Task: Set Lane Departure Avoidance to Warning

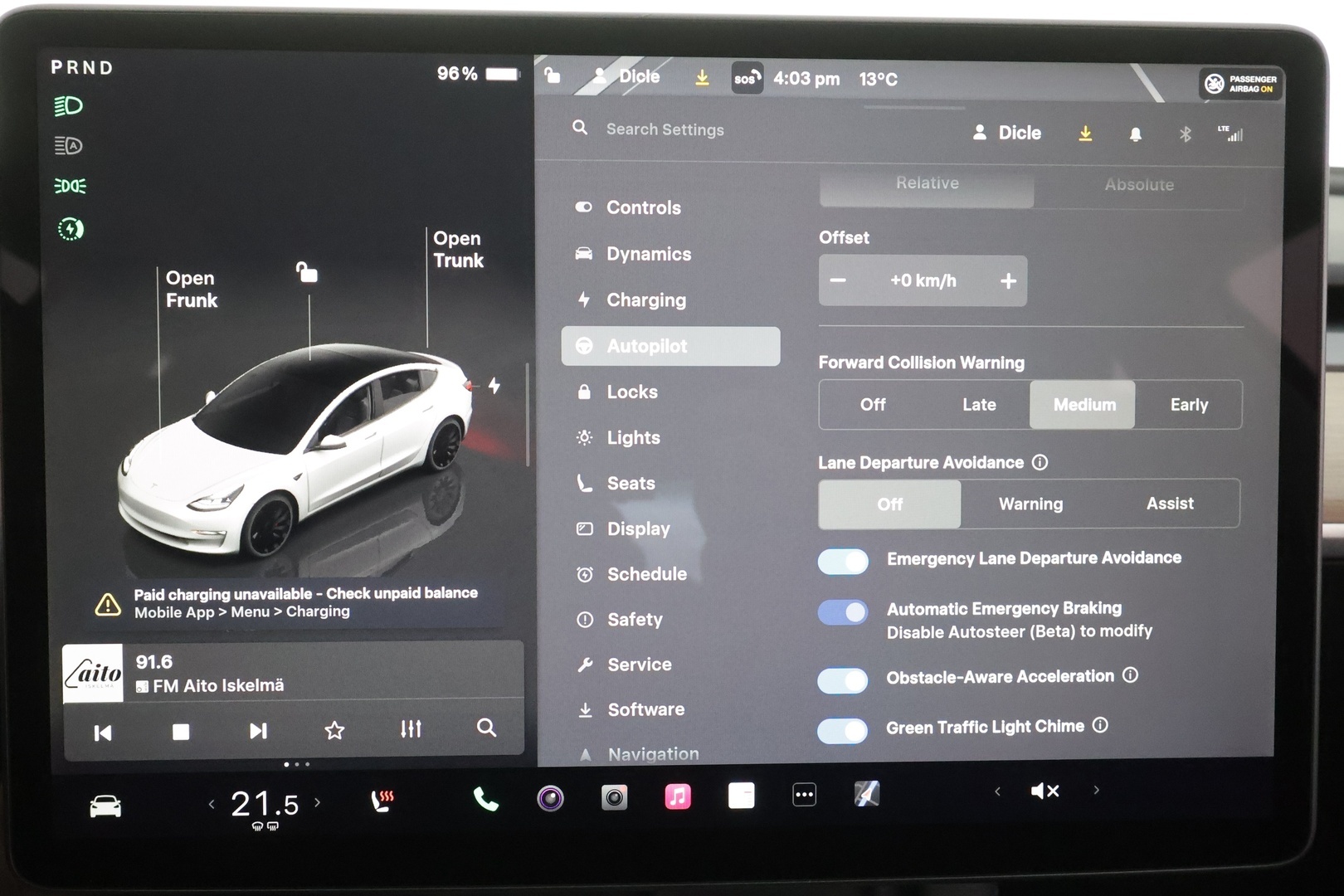Action: coord(1030,504)
